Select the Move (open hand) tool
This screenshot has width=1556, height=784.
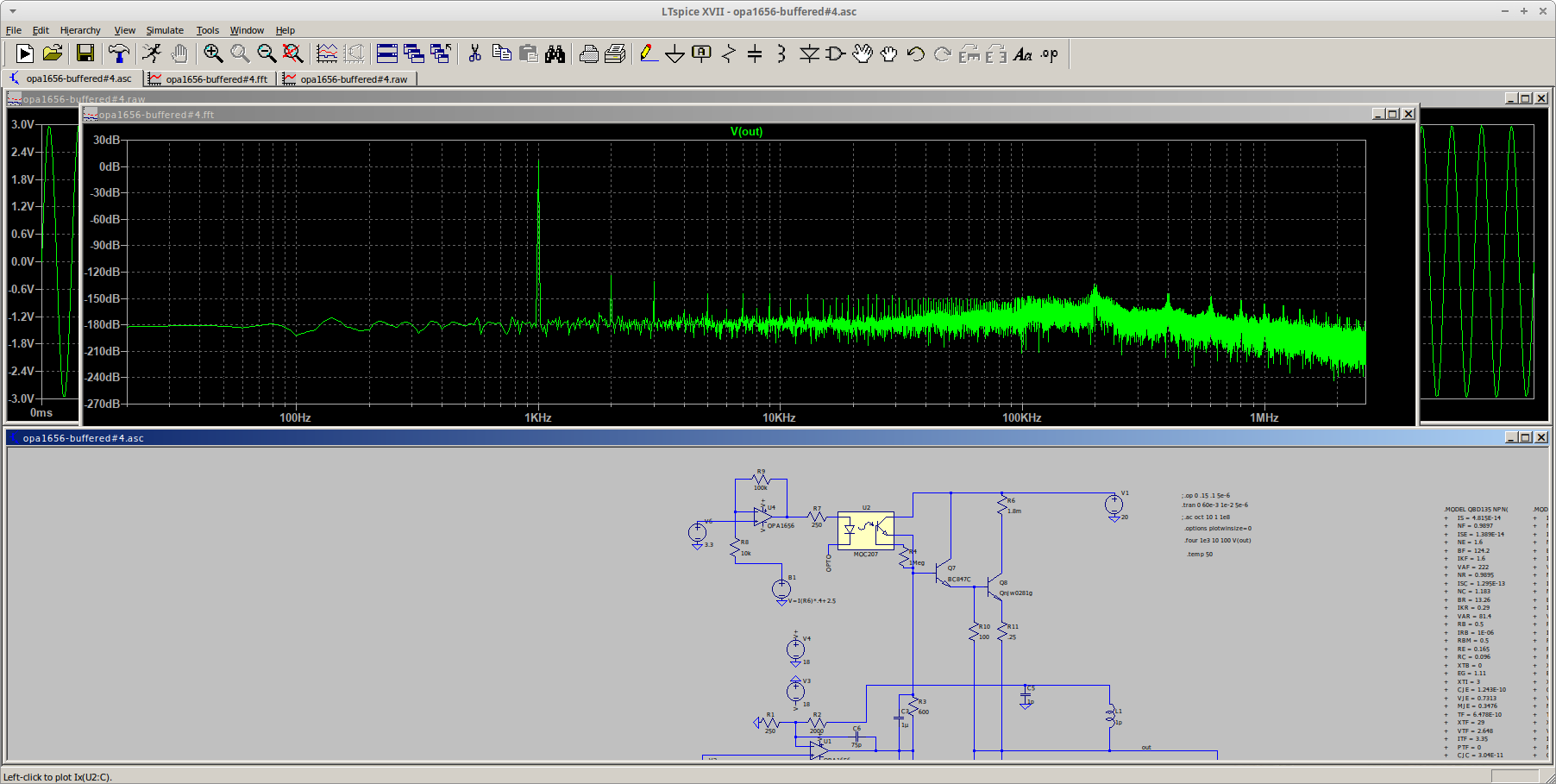pyautogui.click(x=863, y=53)
